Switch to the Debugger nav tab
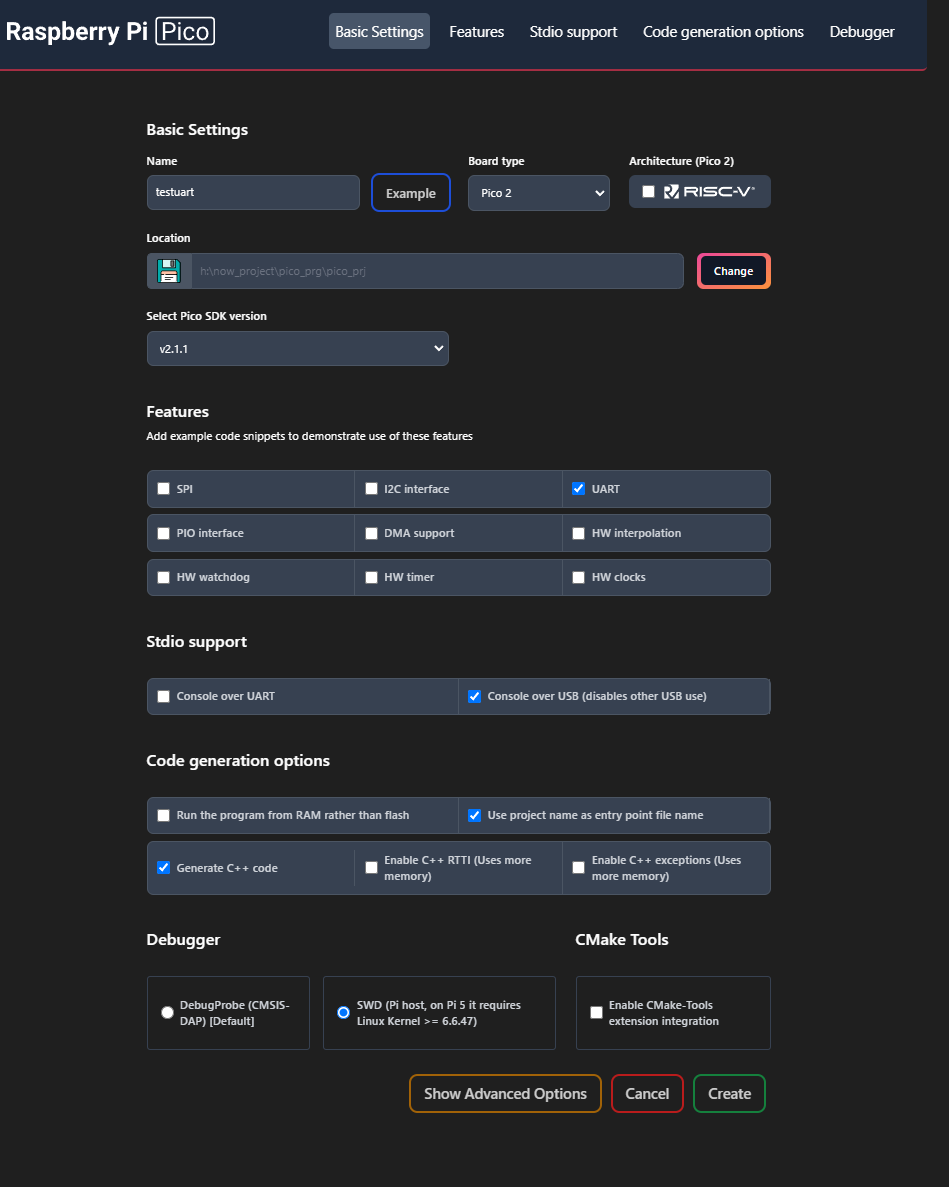 862,31
